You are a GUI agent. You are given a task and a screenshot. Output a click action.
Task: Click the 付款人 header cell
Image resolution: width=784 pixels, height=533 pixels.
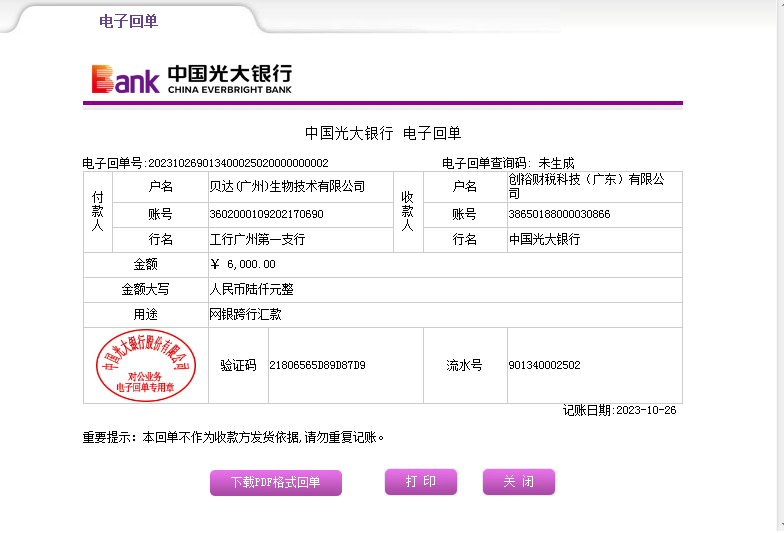coord(98,212)
